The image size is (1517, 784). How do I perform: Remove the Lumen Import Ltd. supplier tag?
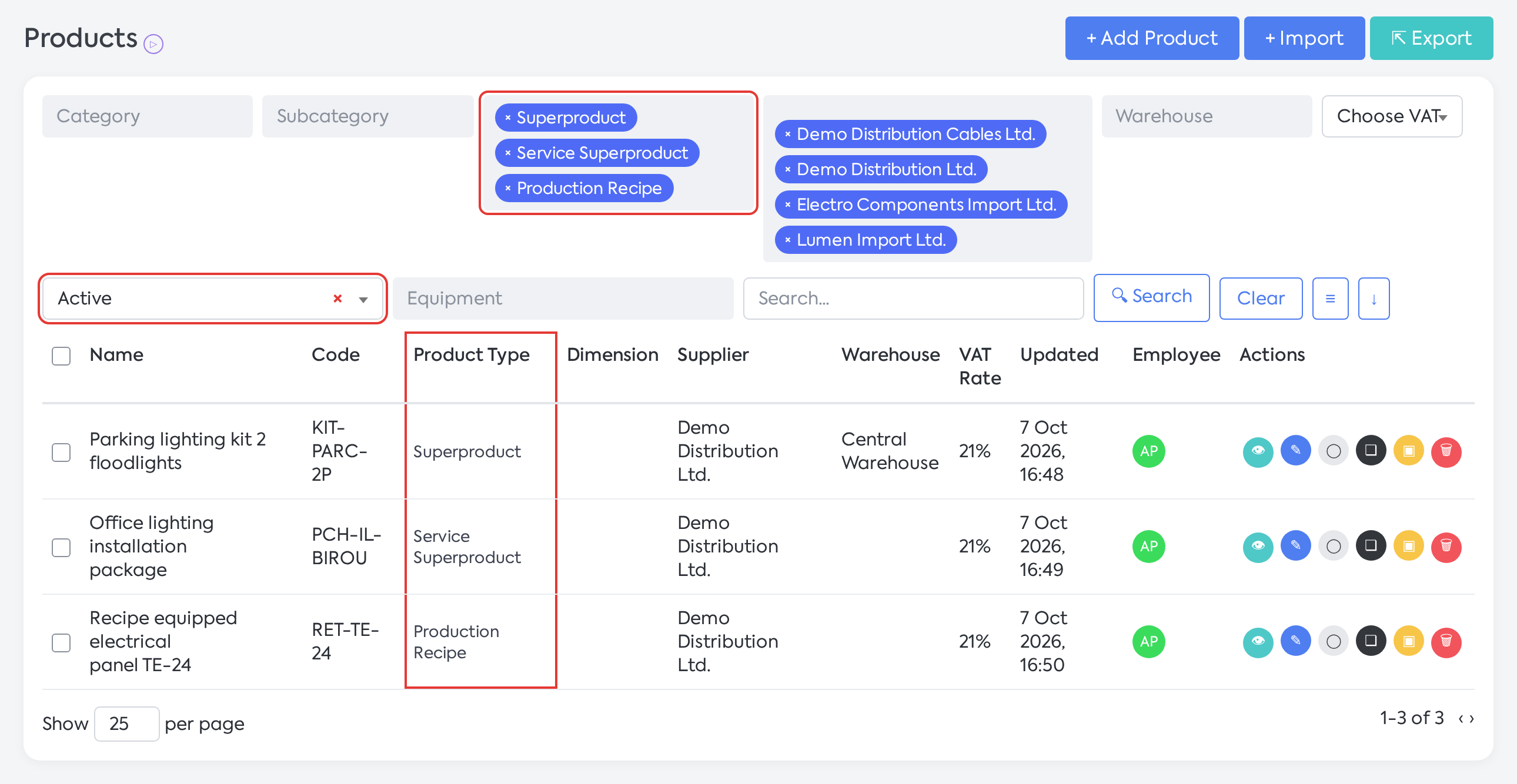[x=787, y=240]
